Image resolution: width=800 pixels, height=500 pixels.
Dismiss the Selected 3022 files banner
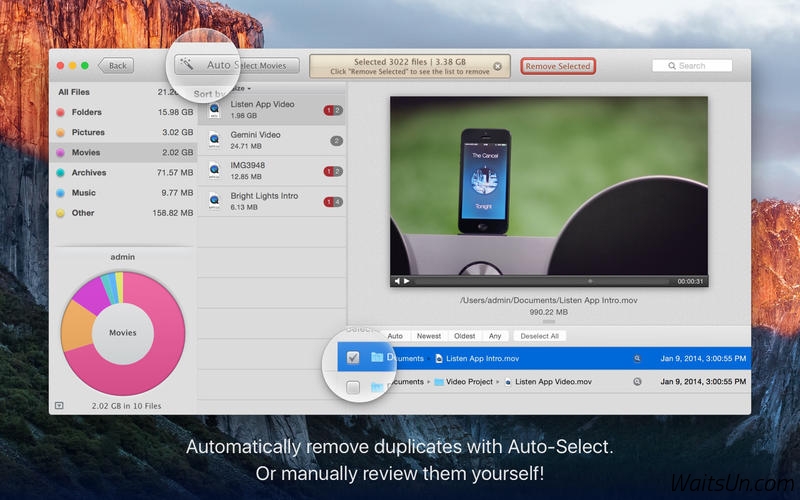497,66
